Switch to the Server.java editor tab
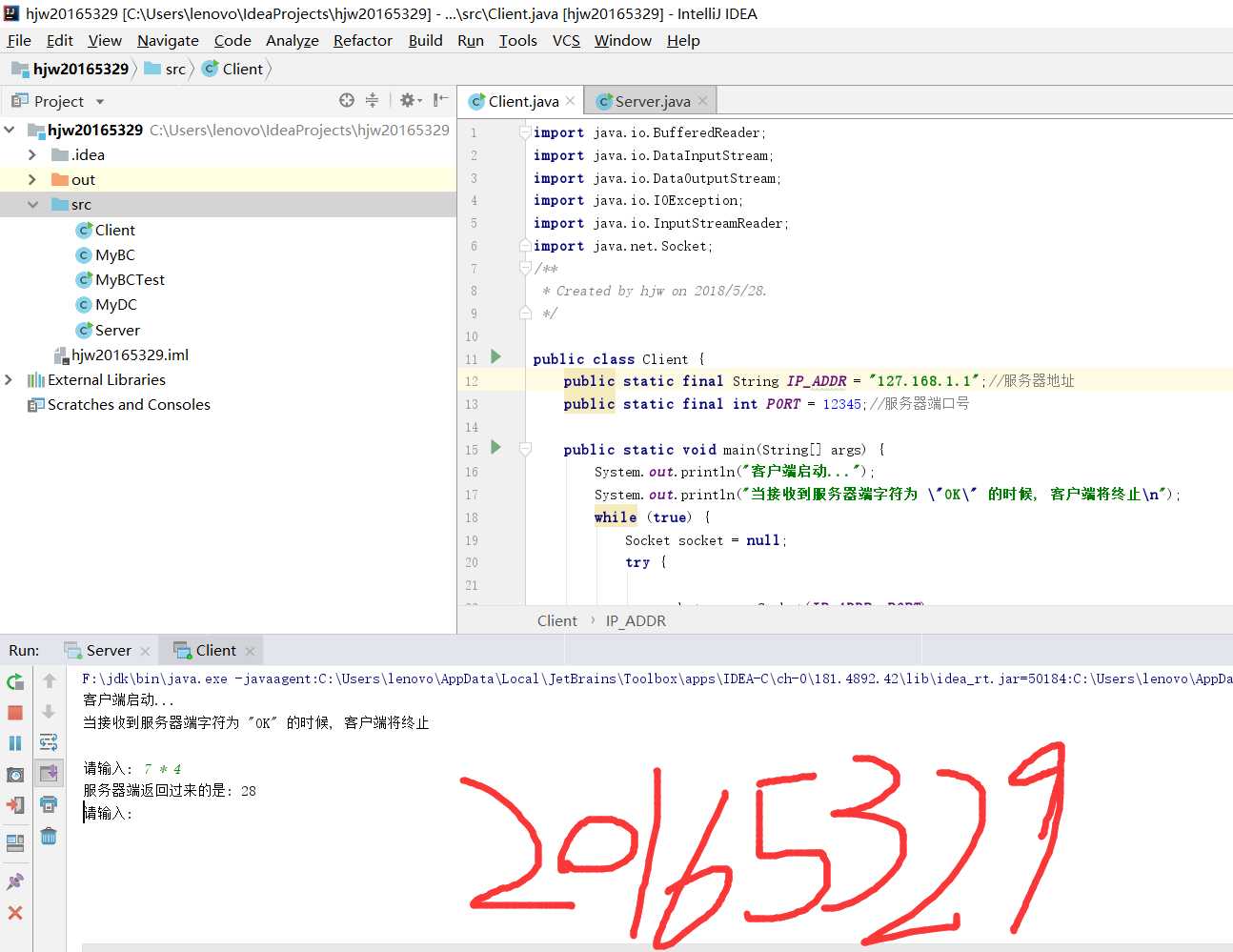Viewport: 1233px width, 952px height. point(652,101)
